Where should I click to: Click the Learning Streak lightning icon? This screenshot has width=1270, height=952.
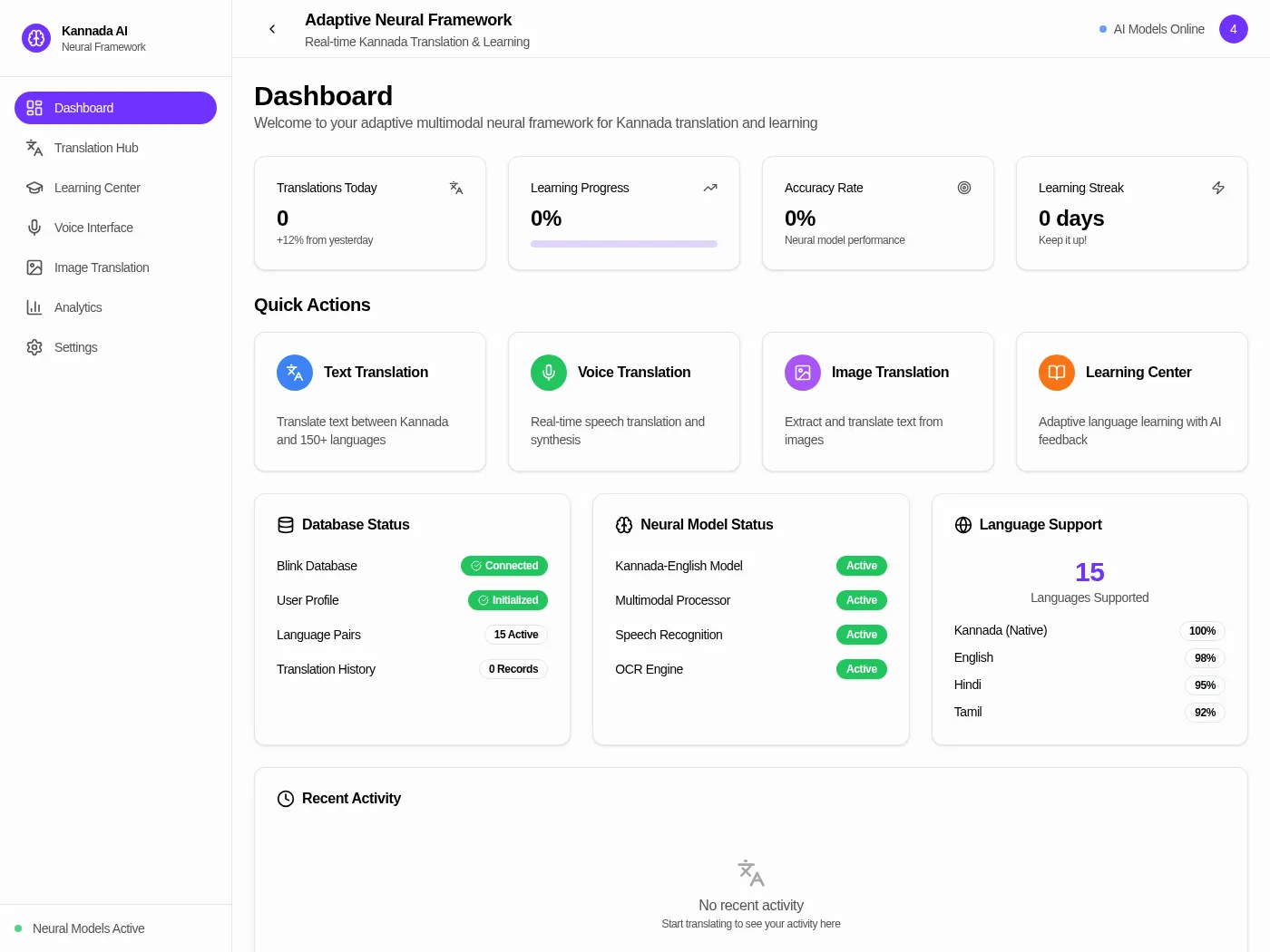[x=1218, y=188]
